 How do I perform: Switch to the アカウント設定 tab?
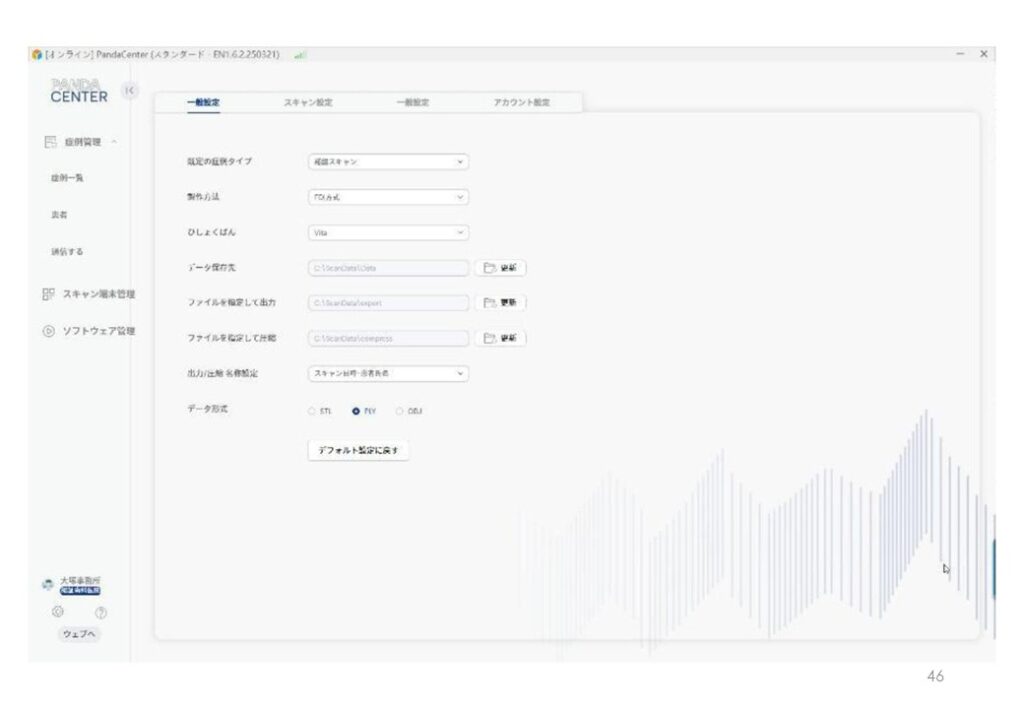(521, 102)
